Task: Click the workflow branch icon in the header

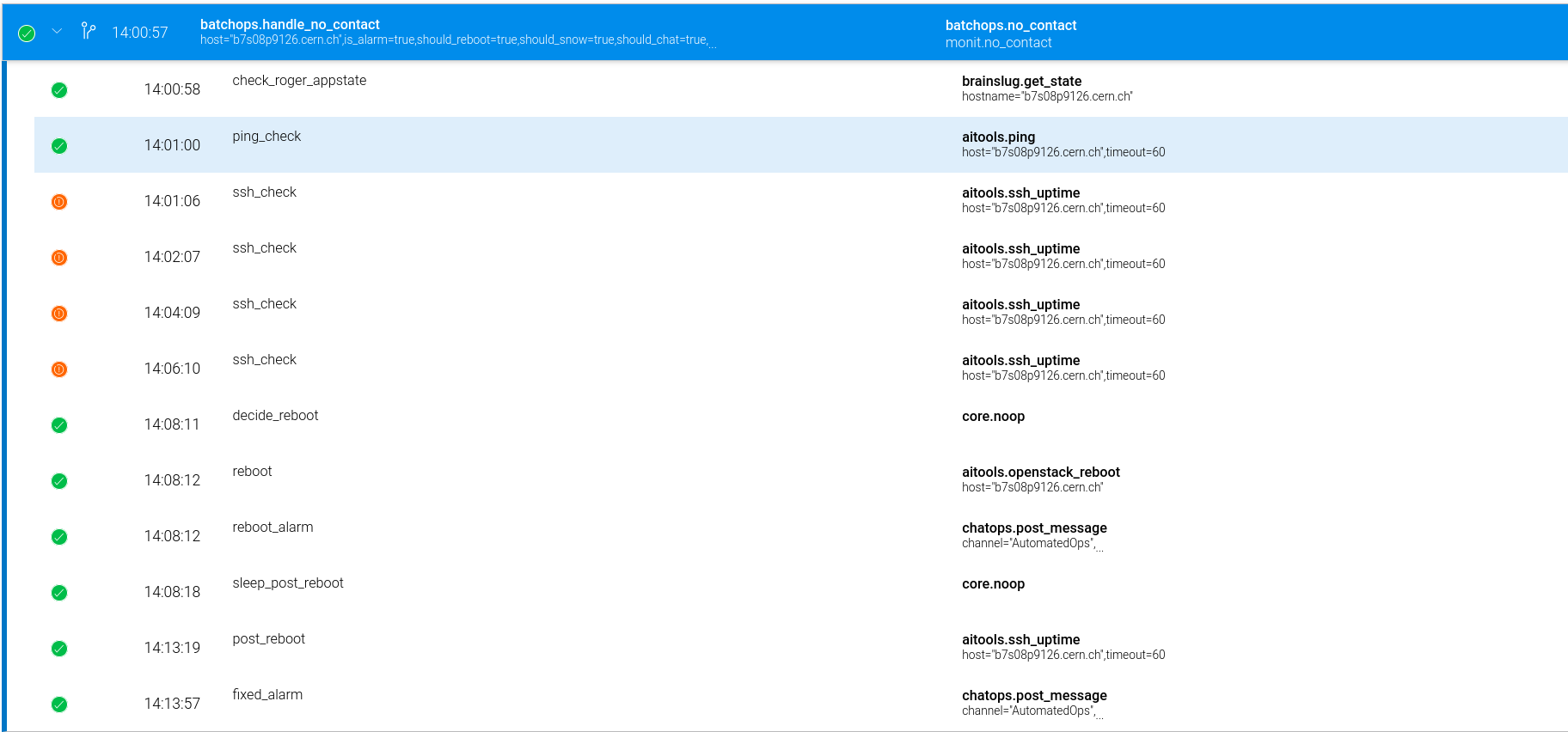Action: [x=88, y=32]
